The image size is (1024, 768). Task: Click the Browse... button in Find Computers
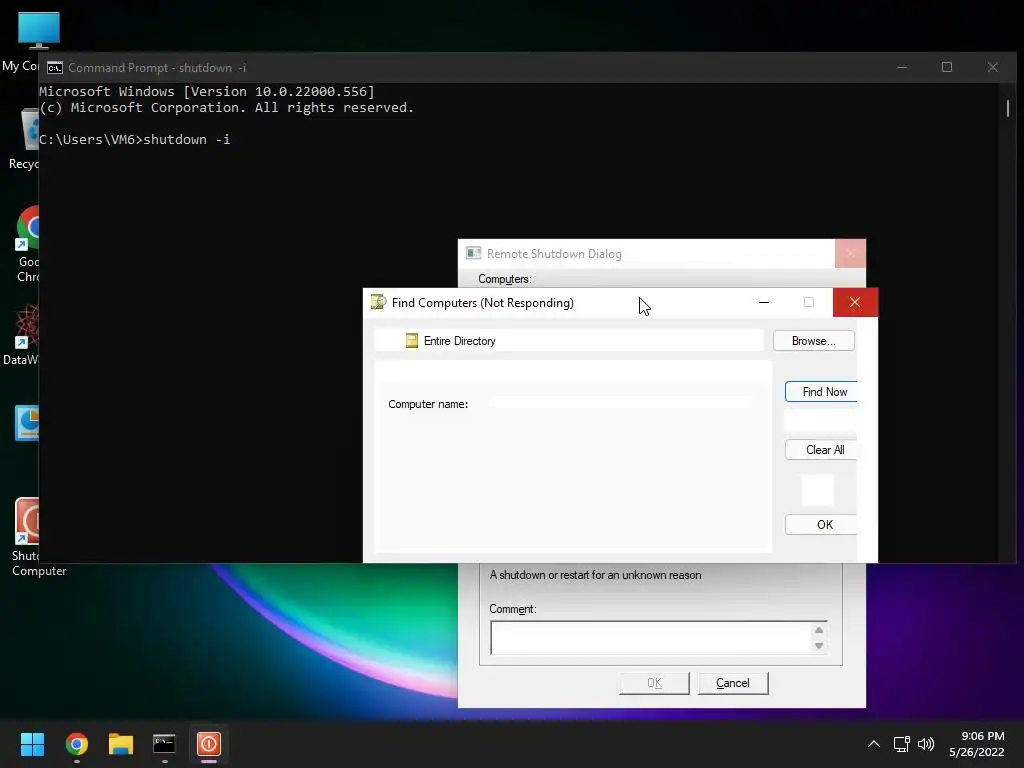pyautogui.click(x=813, y=341)
